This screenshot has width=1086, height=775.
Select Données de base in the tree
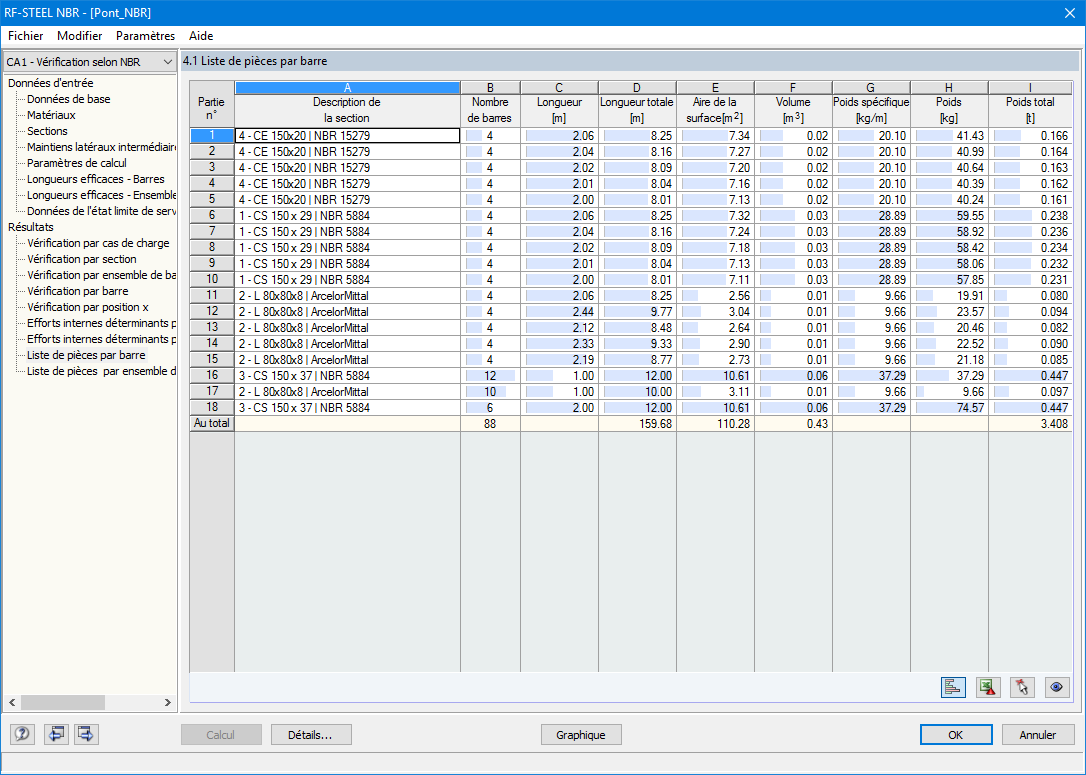tap(69, 99)
